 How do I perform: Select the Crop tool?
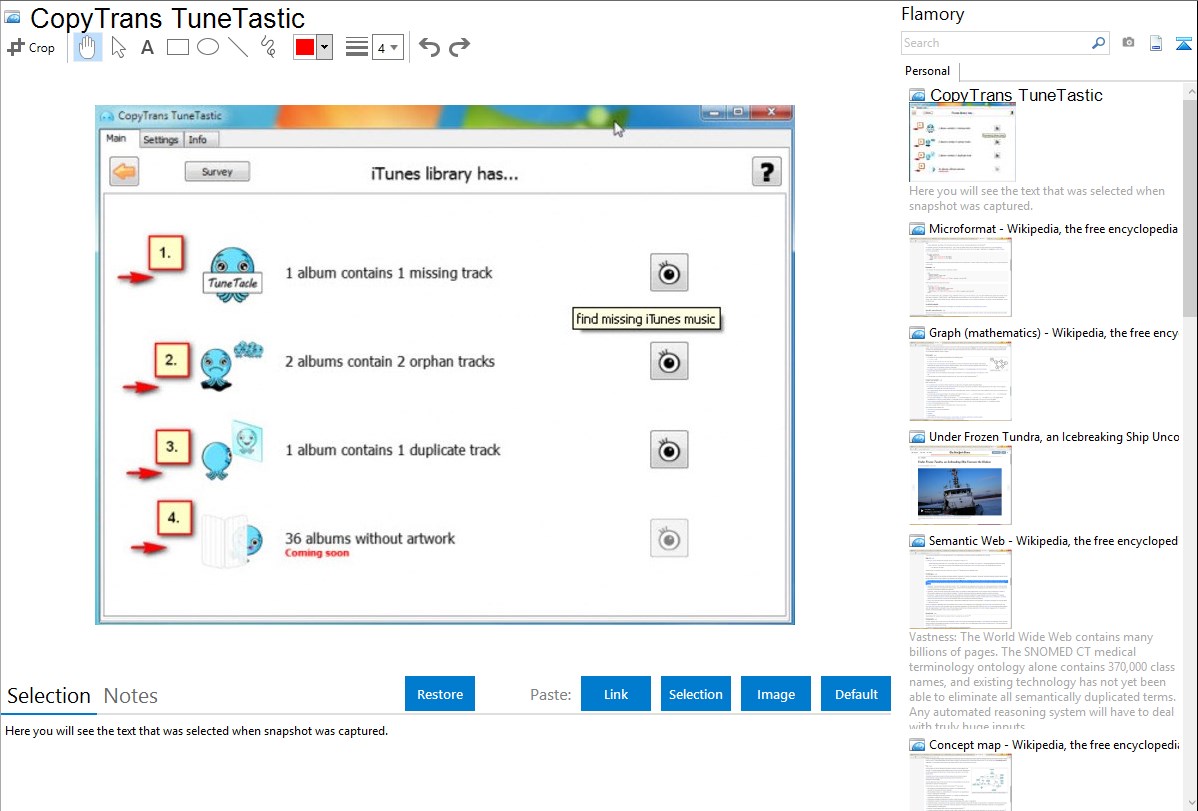point(31,47)
